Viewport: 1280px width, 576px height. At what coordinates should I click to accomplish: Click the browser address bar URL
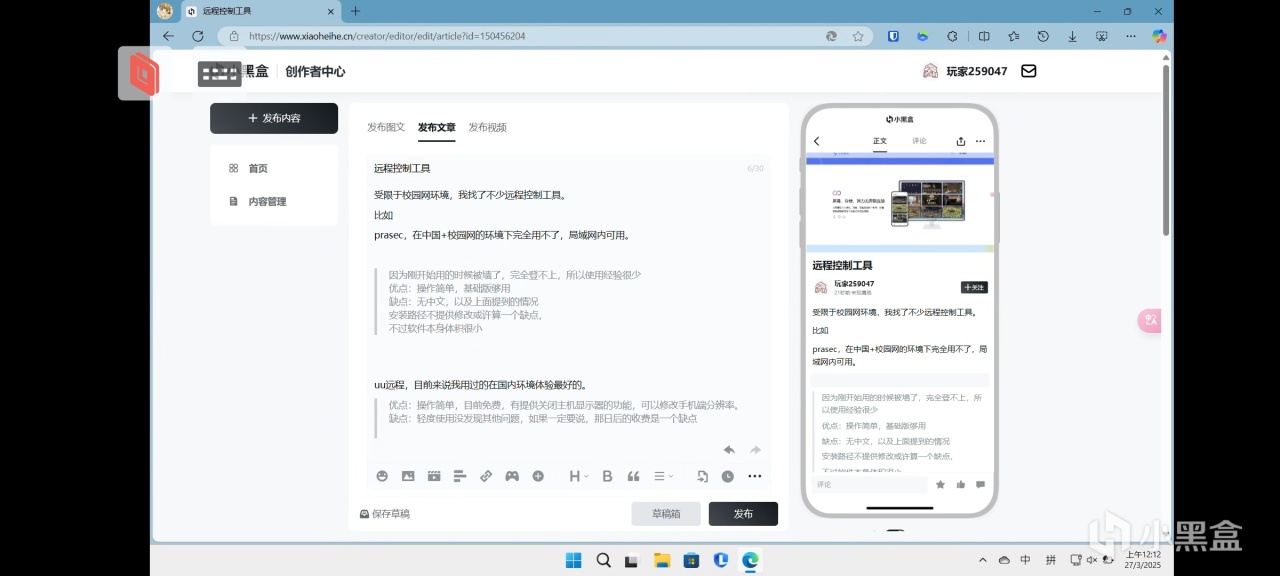[387, 36]
